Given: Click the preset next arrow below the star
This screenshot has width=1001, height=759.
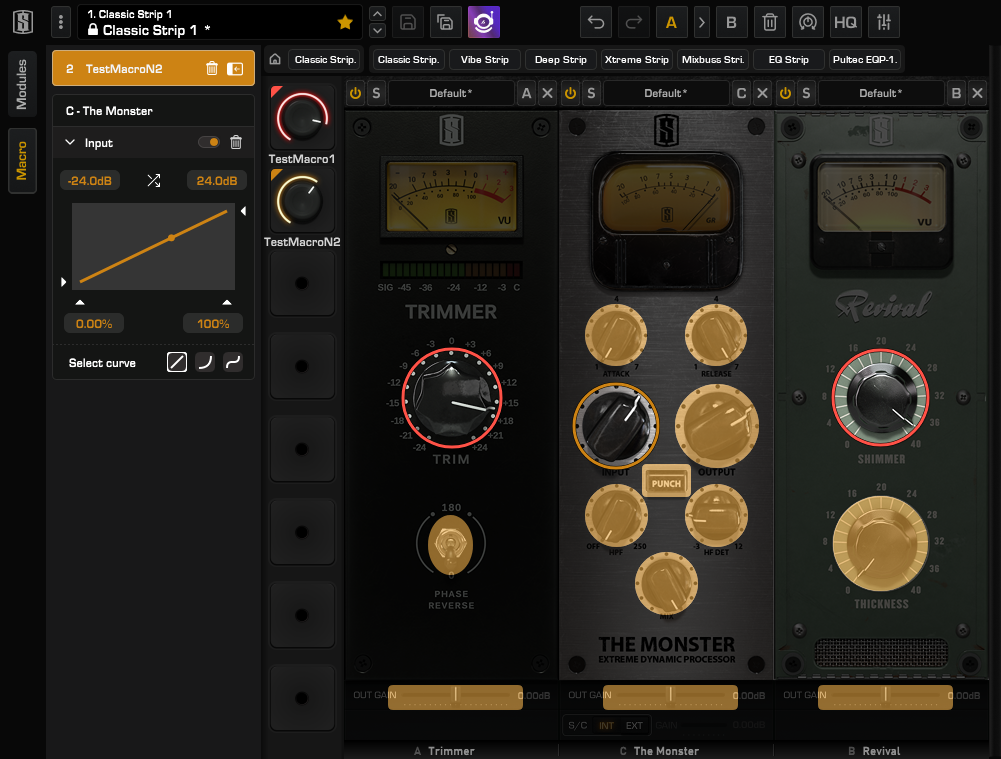Looking at the screenshot, I should (x=376, y=29).
